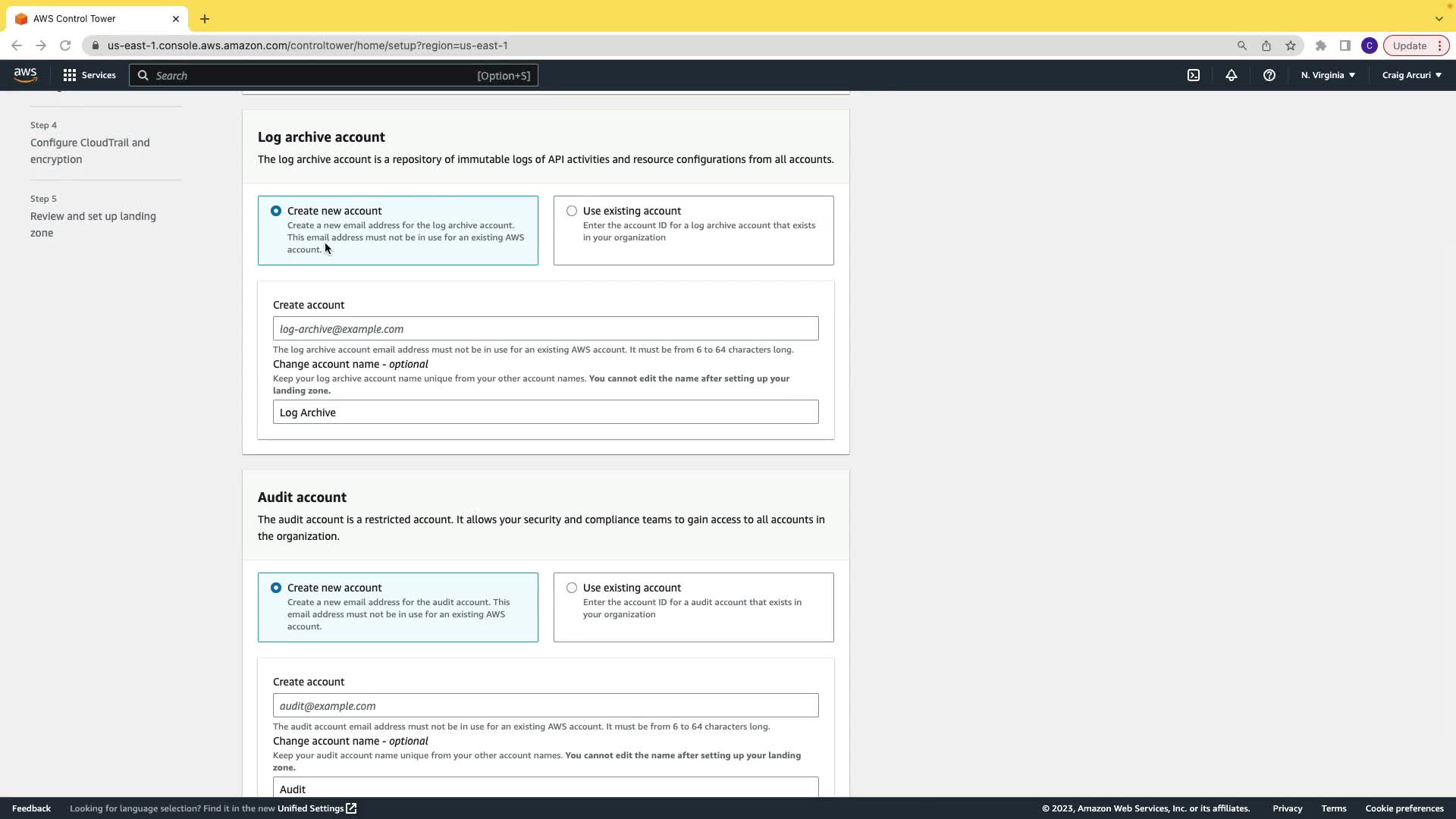Open the notifications bell icon
The height and width of the screenshot is (819, 1456).
point(1232,75)
